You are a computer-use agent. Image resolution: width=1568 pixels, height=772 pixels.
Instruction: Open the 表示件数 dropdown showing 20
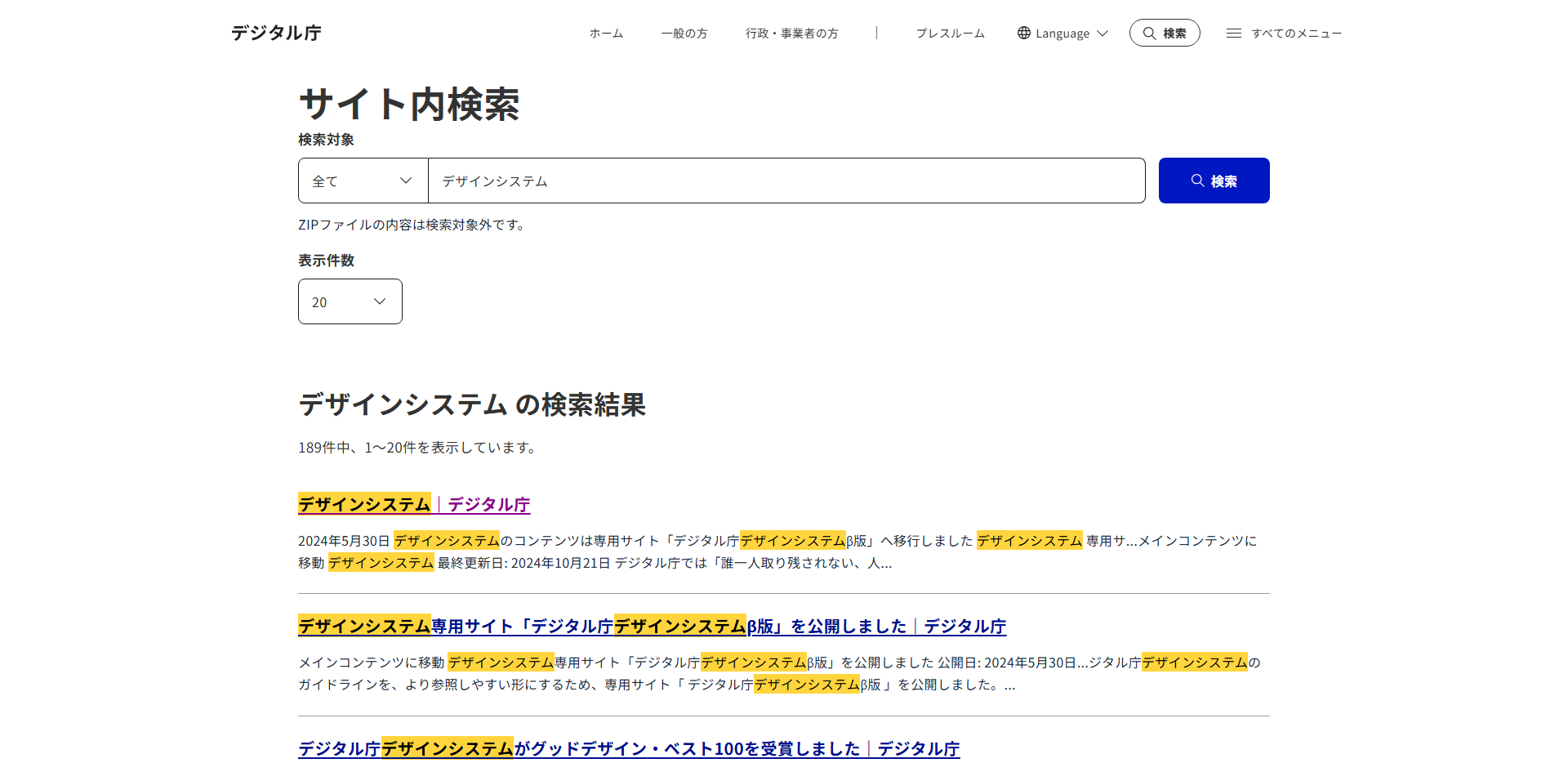click(x=350, y=301)
